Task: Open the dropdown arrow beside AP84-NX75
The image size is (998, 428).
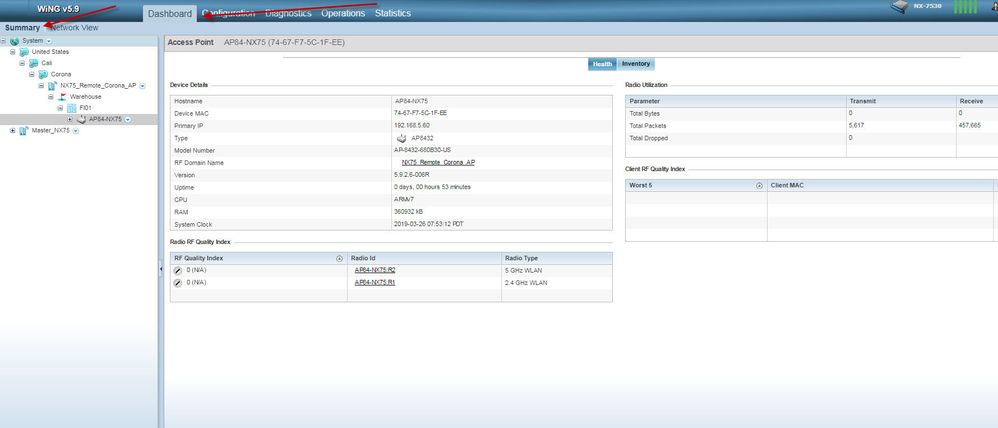Action: pos(129,119)
